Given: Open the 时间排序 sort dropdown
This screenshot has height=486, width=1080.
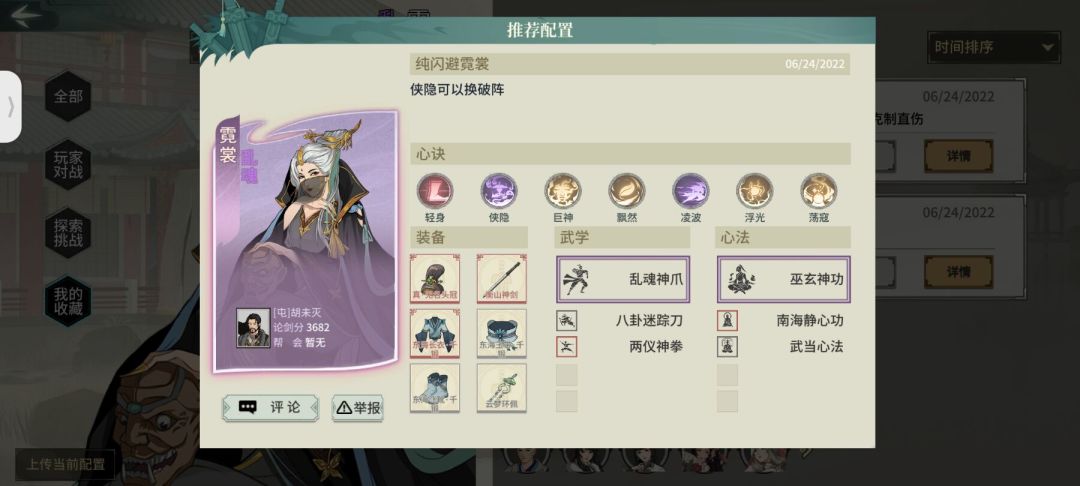Looking at the screenshot, I should tap(994, 47).
